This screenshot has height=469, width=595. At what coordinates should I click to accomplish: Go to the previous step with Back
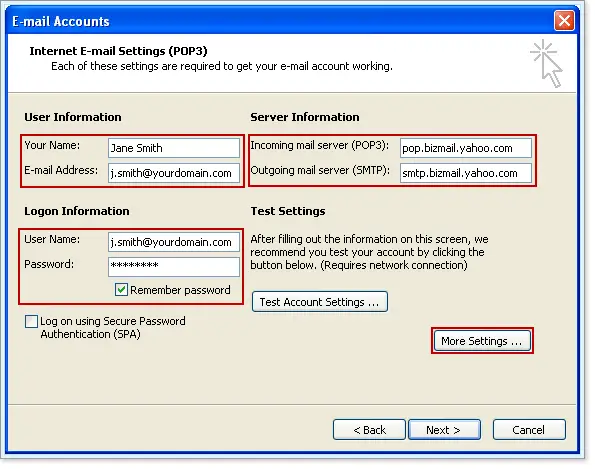(x=369, y=430)
